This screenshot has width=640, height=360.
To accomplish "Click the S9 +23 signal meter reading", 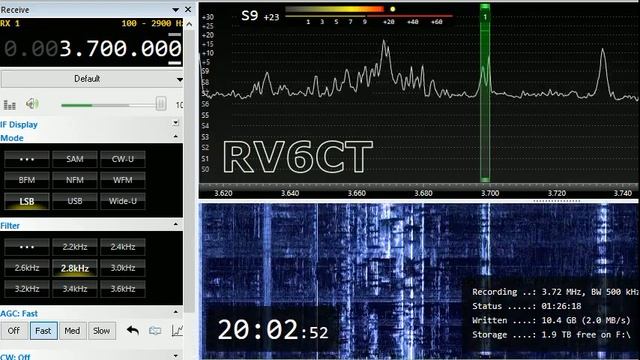I will click(x=260, y=16).
